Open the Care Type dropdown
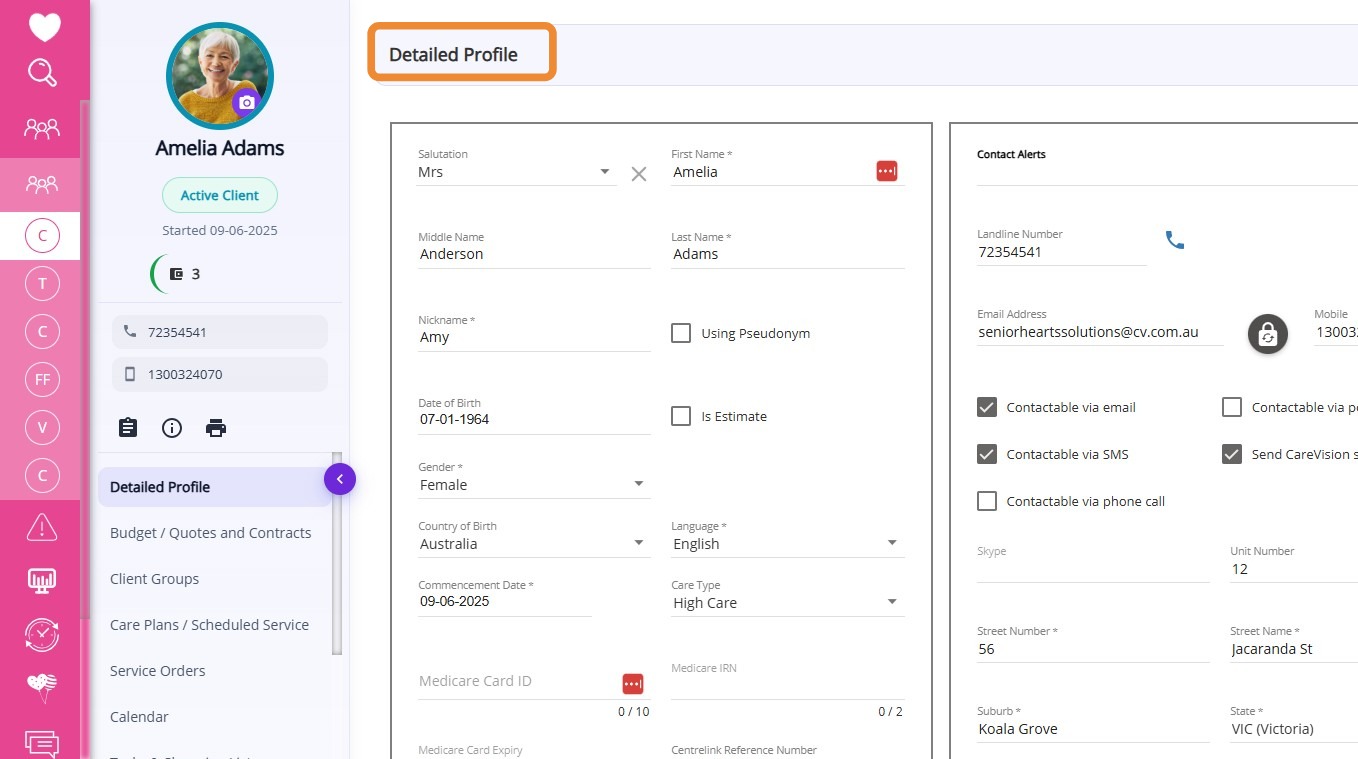The width and height of the screenshot is (1358, 759). [x=891, y=603]
